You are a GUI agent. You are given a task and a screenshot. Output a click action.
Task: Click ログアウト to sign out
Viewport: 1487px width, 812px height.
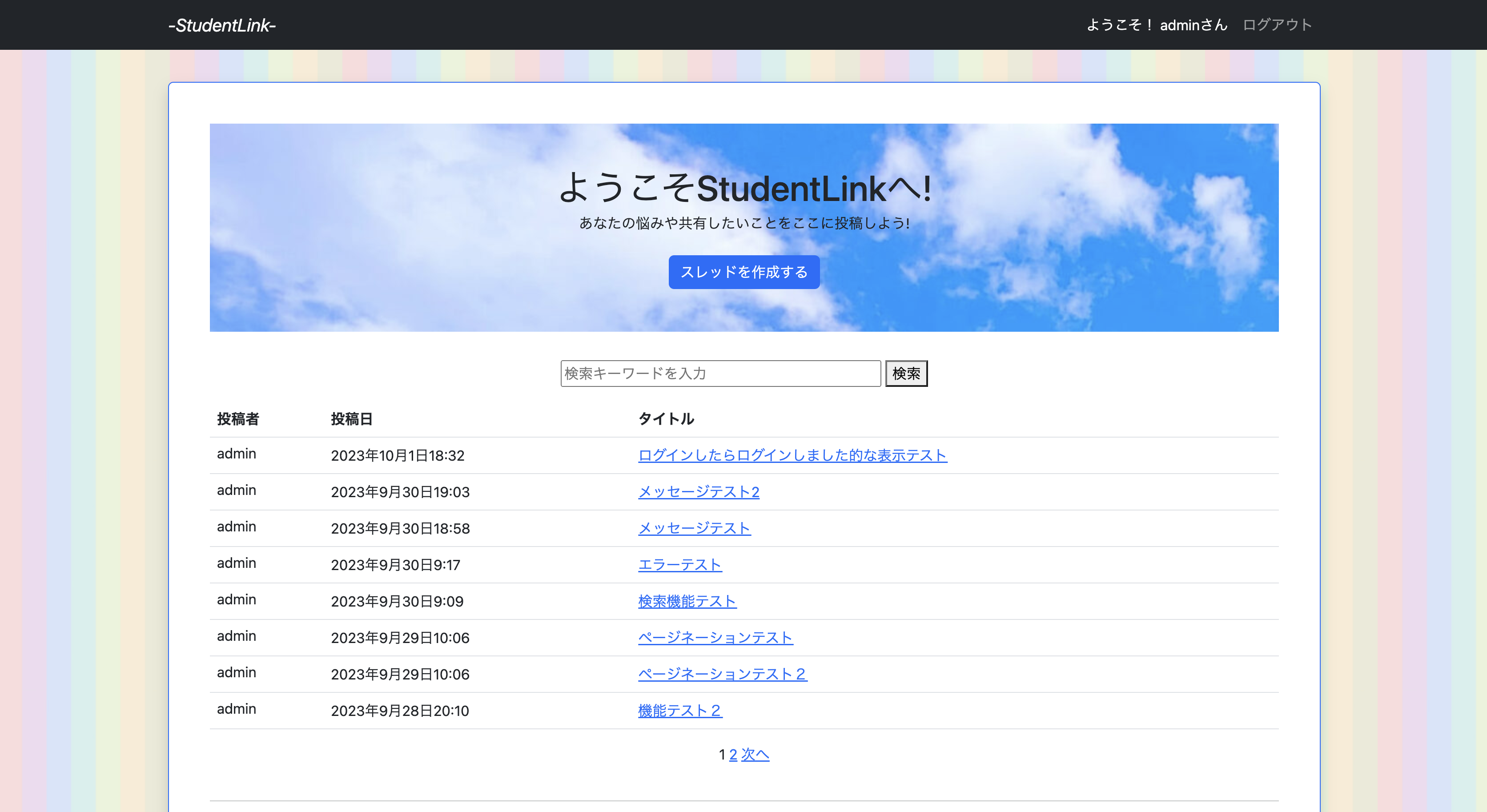pos(1277,25)
